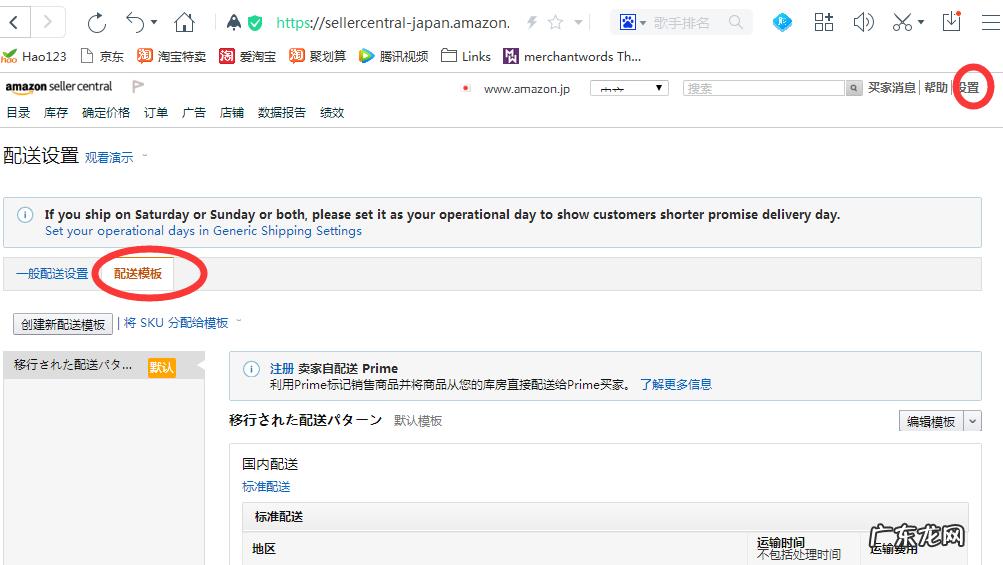The width and height of the screenshot is (1003, 565).
Task: Click the info icon in shipping notice
Action: coord(25,215)
